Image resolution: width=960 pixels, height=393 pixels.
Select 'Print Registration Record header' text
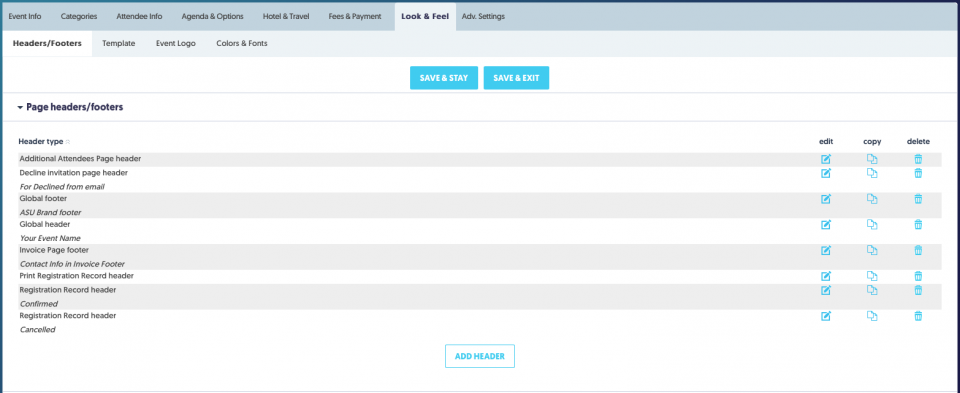pos(77,275)
